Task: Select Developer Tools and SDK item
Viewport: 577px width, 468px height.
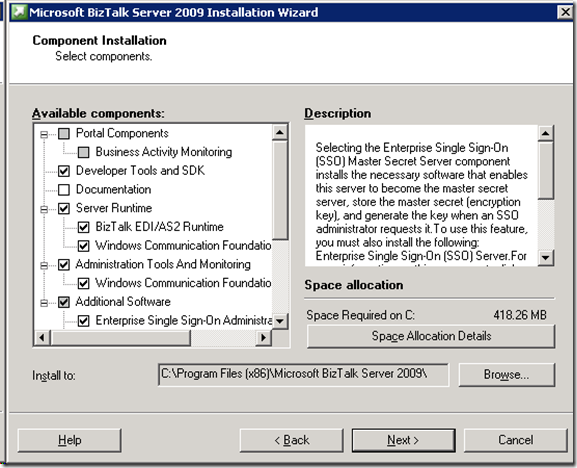Action: [140, 171]
